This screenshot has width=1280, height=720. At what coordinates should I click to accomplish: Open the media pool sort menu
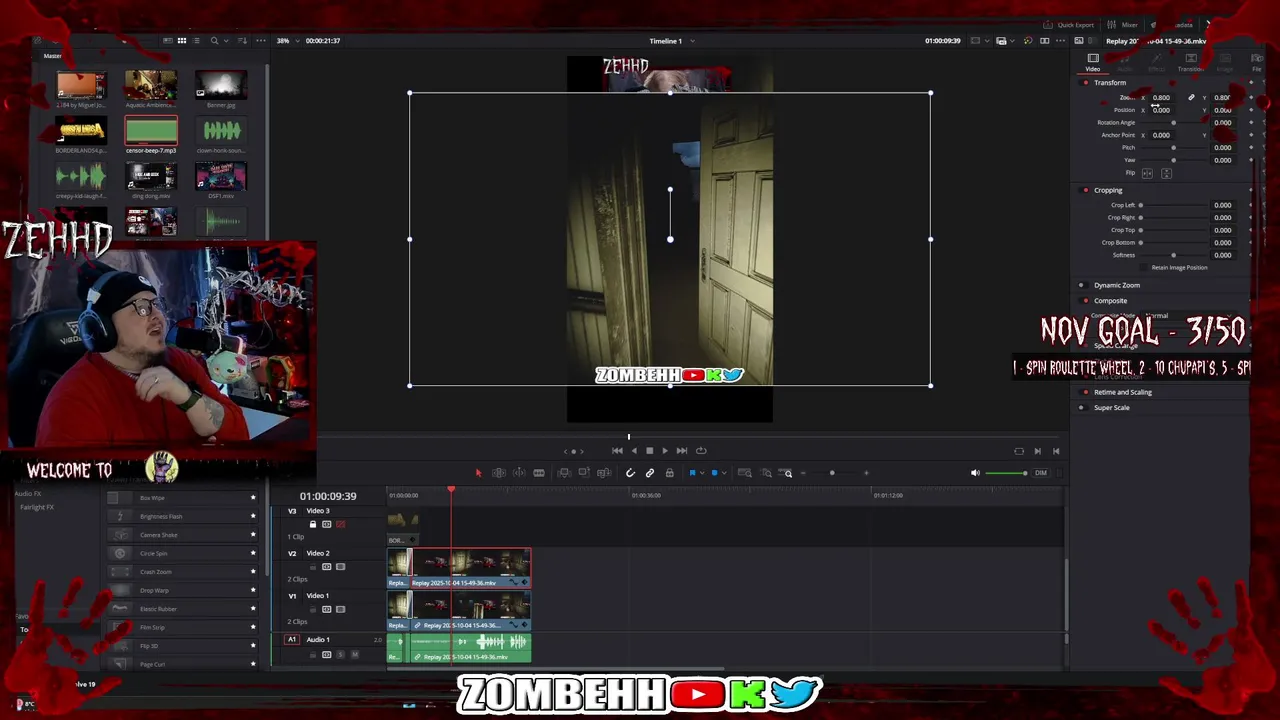coord(242,41)
